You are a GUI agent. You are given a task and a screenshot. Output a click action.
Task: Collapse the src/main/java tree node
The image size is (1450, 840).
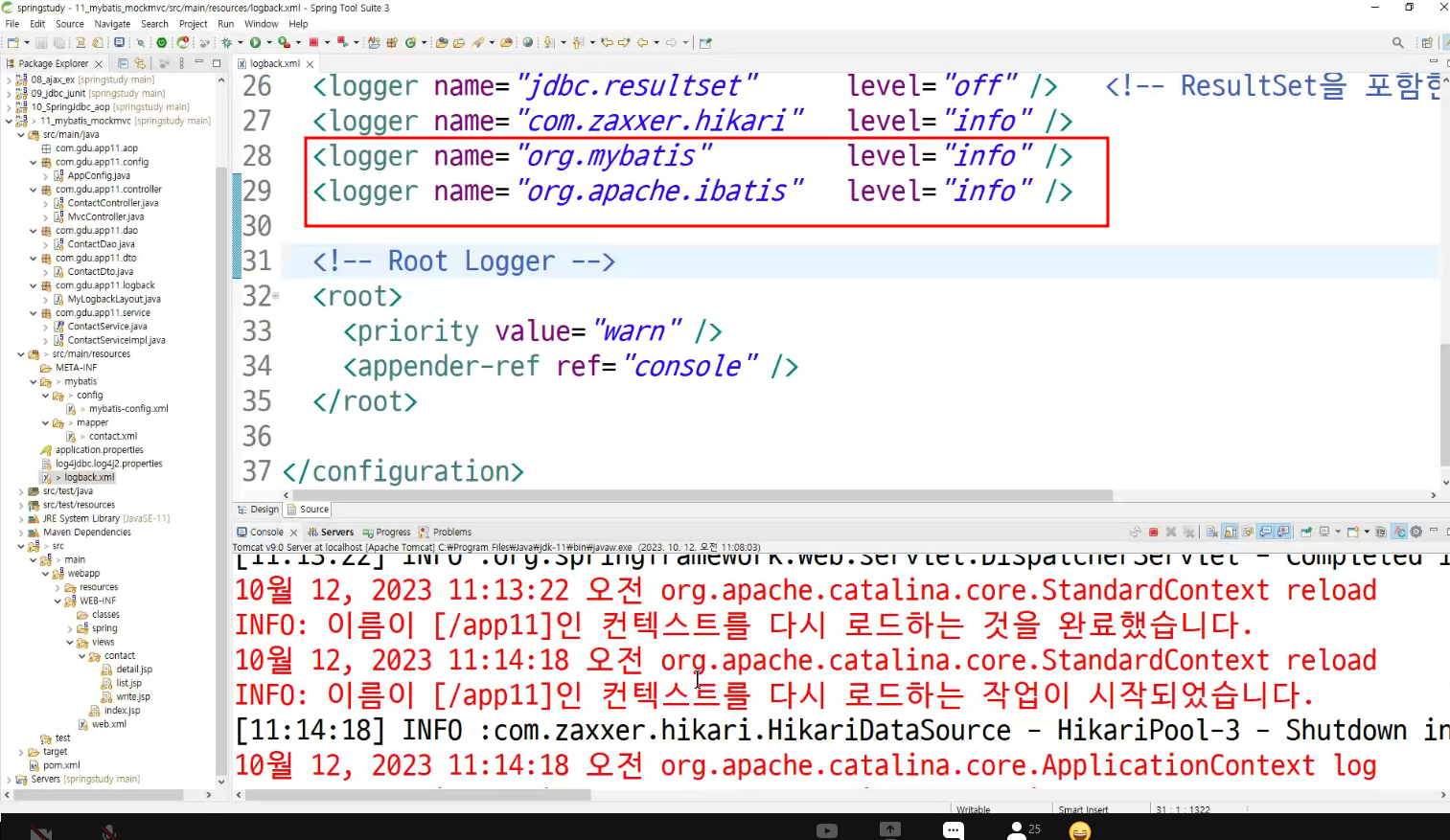pos(21,135)
